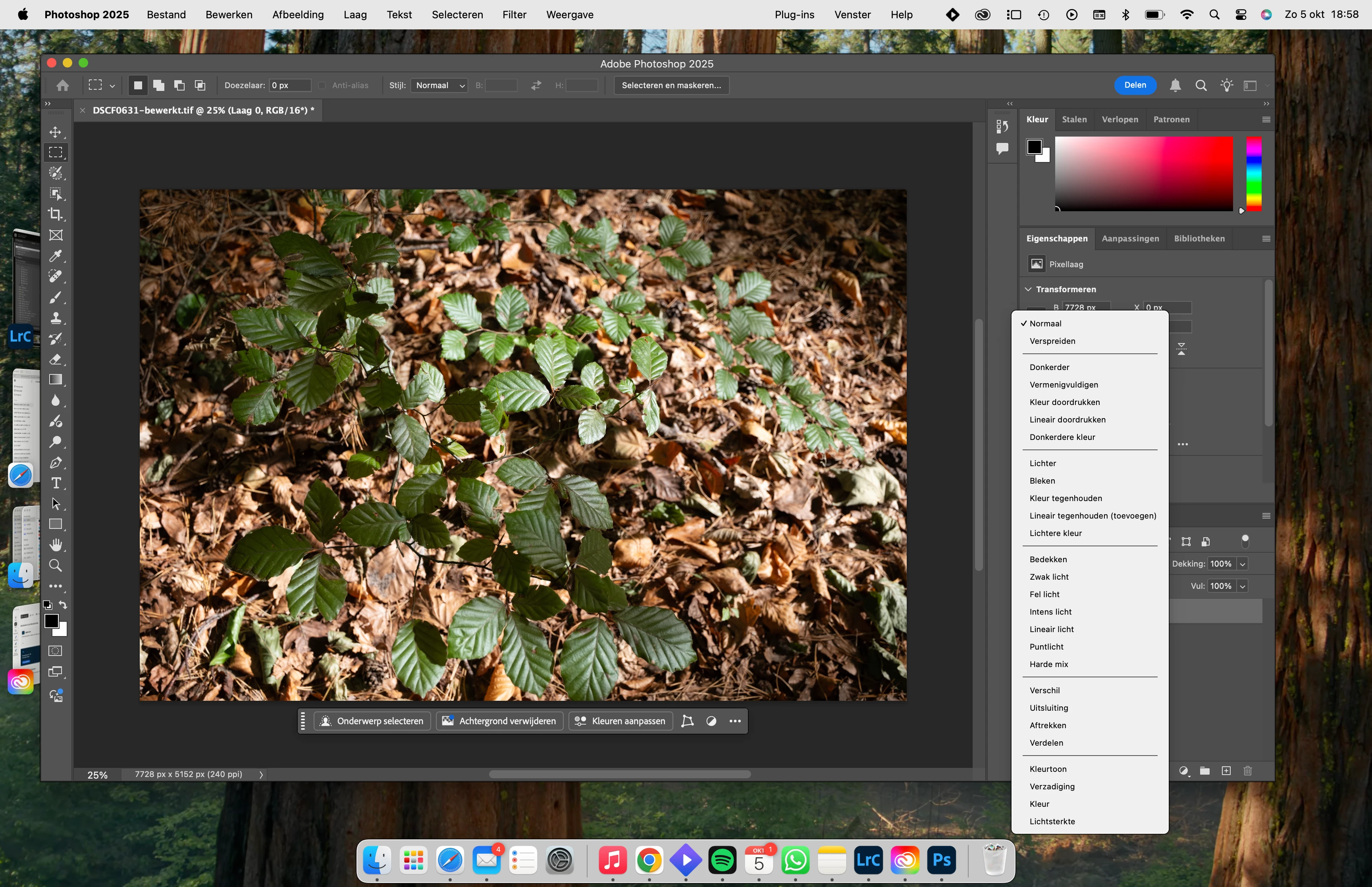The height and width of the screenshot is (887, 1372).
Task: Click the Onderwerp selecteren button
Action: [x=372, y=721]
